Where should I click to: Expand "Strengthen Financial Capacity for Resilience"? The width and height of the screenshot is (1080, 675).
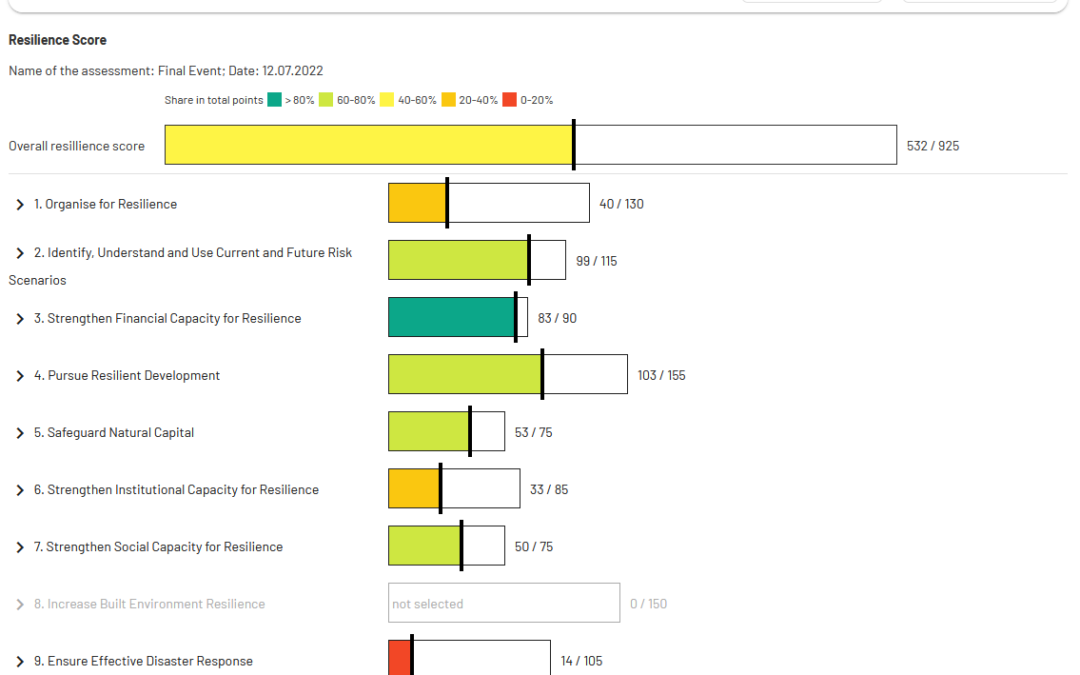click(18, 318)
